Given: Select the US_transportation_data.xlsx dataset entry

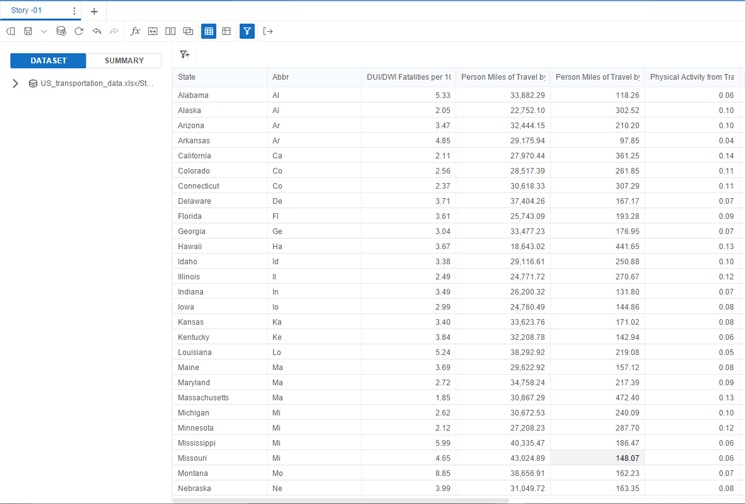Looking at the screenshot, I should [x=97, y=84].
